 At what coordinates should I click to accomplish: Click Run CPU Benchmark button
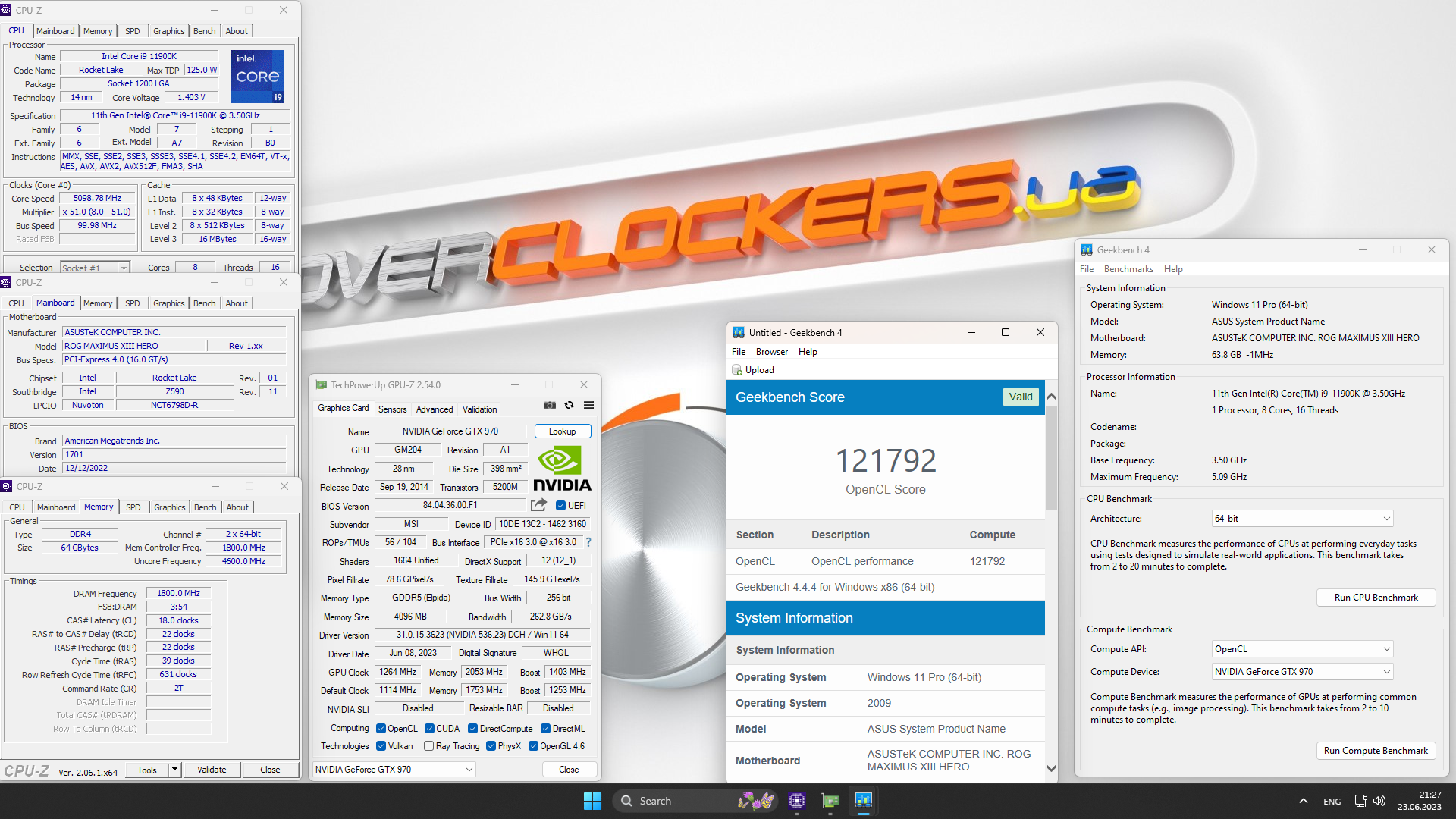point(1376,598)
